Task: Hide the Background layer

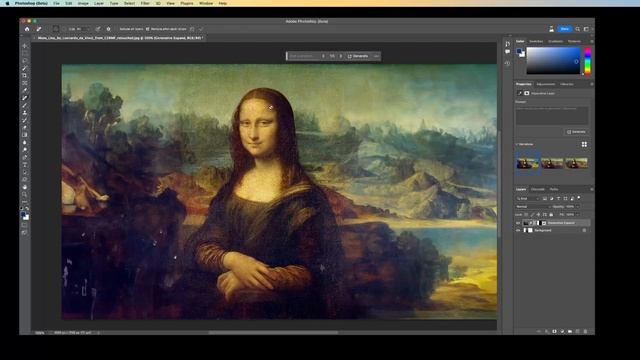Action: [x=518, y=230]
